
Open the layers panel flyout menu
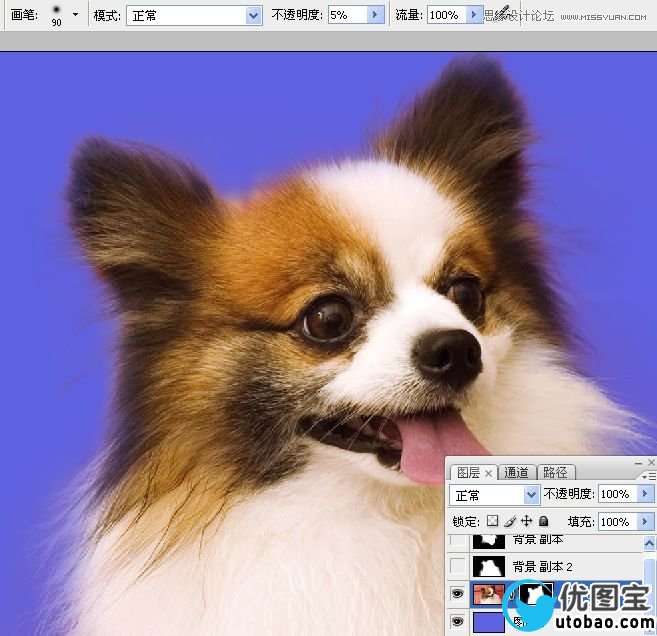[649, 476]
